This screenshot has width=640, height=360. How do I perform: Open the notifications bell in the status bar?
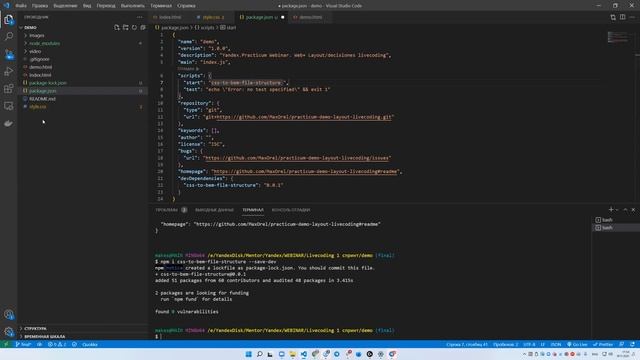tap(632, 344)
